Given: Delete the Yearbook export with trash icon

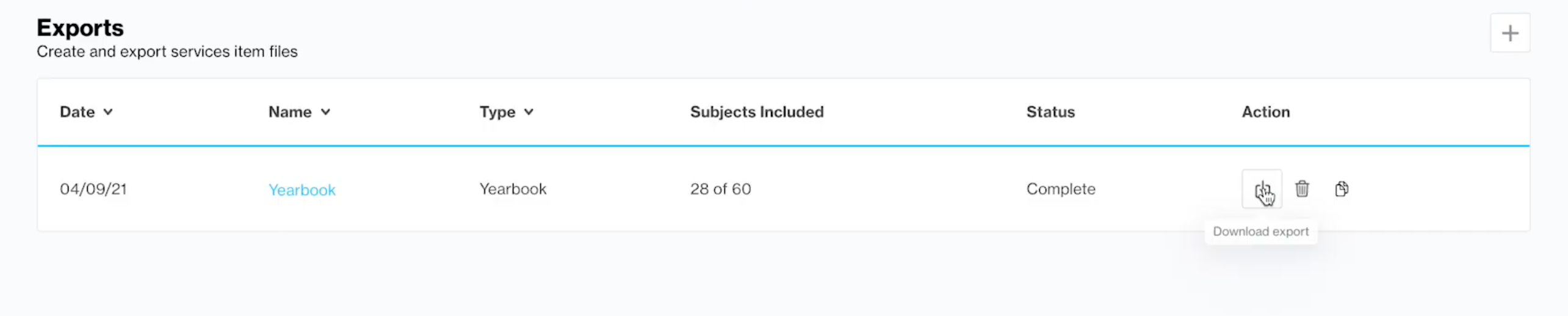Looking at the screenshot, I should point(1302,189).
